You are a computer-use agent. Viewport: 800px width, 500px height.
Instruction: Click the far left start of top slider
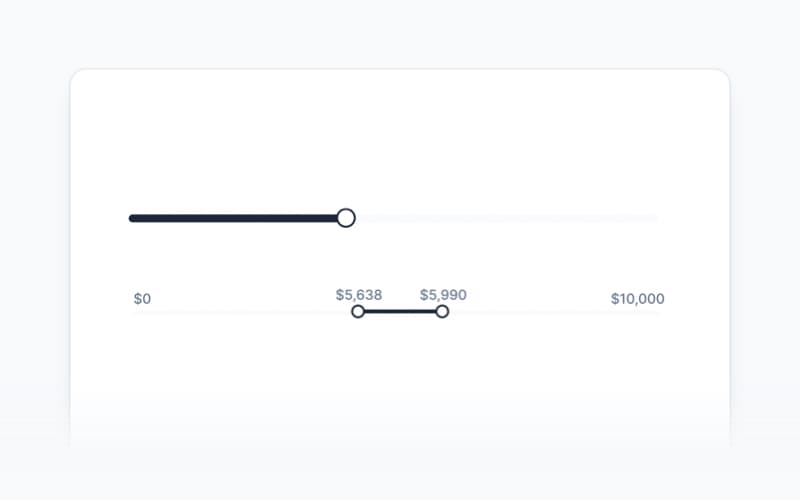click(x=132, y=218)
